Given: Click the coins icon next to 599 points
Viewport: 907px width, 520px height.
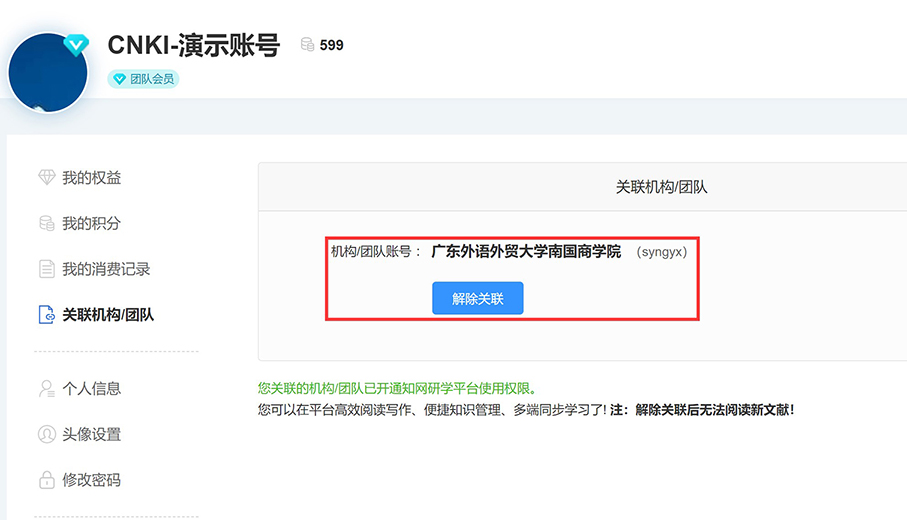Looking at the screenshot, I should point(307,45).
